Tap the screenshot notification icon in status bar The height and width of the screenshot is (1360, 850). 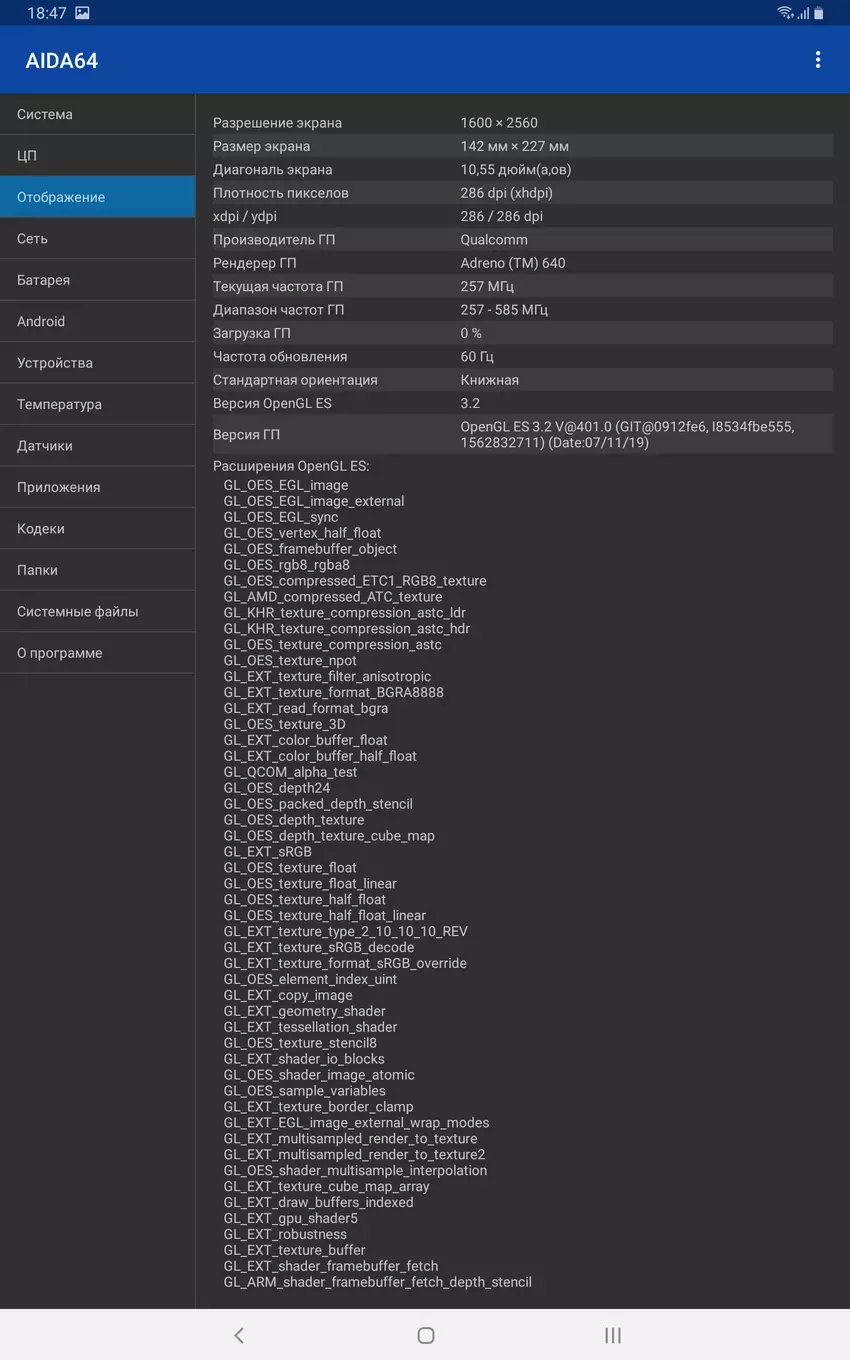coord(82,13)
